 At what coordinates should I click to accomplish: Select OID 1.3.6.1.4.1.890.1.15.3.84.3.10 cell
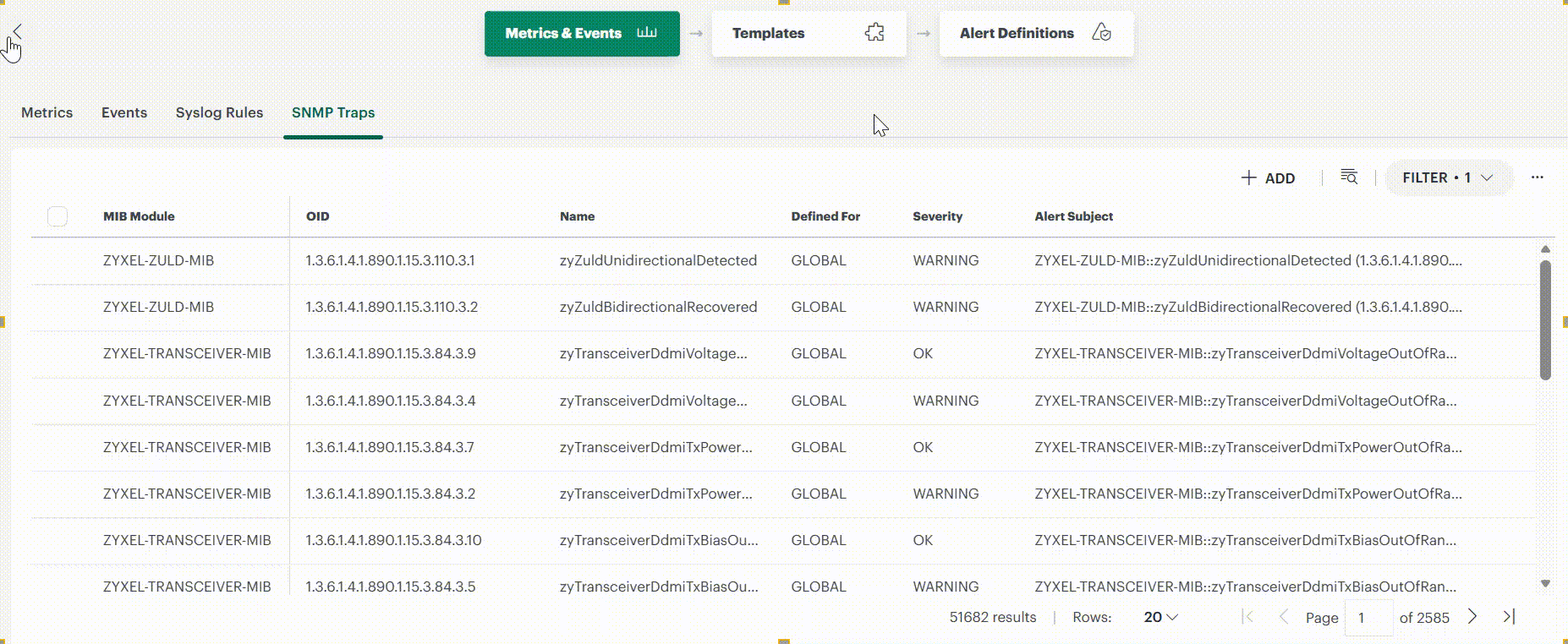(393, 540)
